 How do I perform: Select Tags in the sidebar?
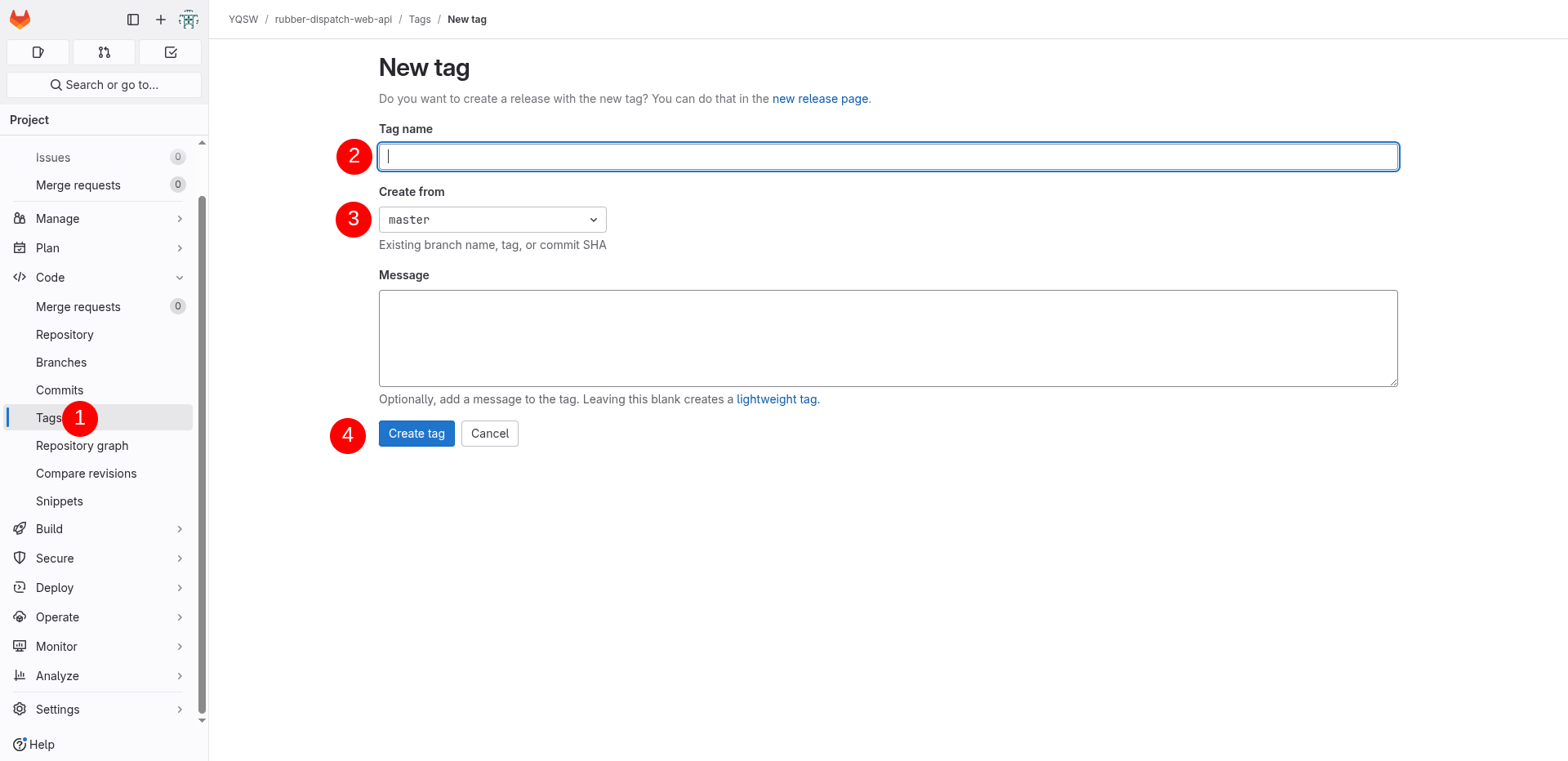(99, 418)
